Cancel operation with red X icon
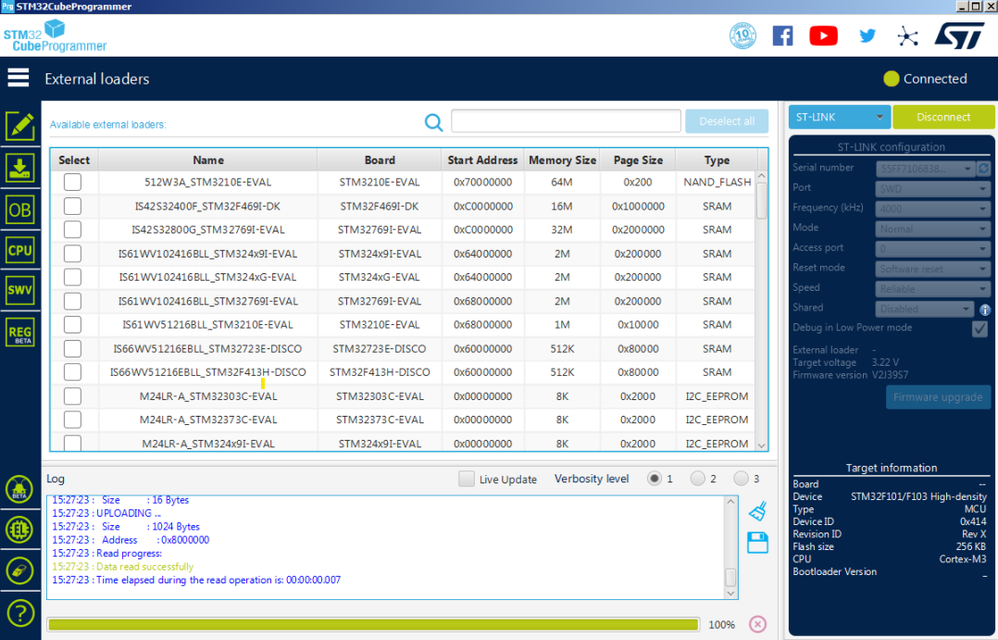 point(757,624)
